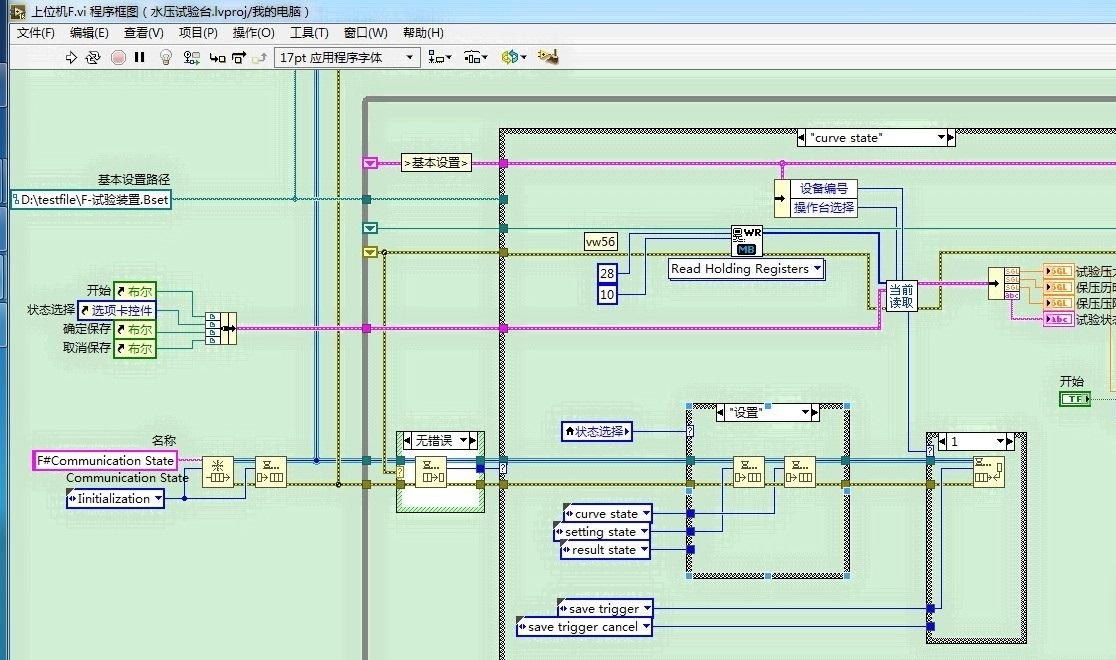Select the numeric constant 10
The height and width of the screenshot is (660, 1116).
(607, 294)
